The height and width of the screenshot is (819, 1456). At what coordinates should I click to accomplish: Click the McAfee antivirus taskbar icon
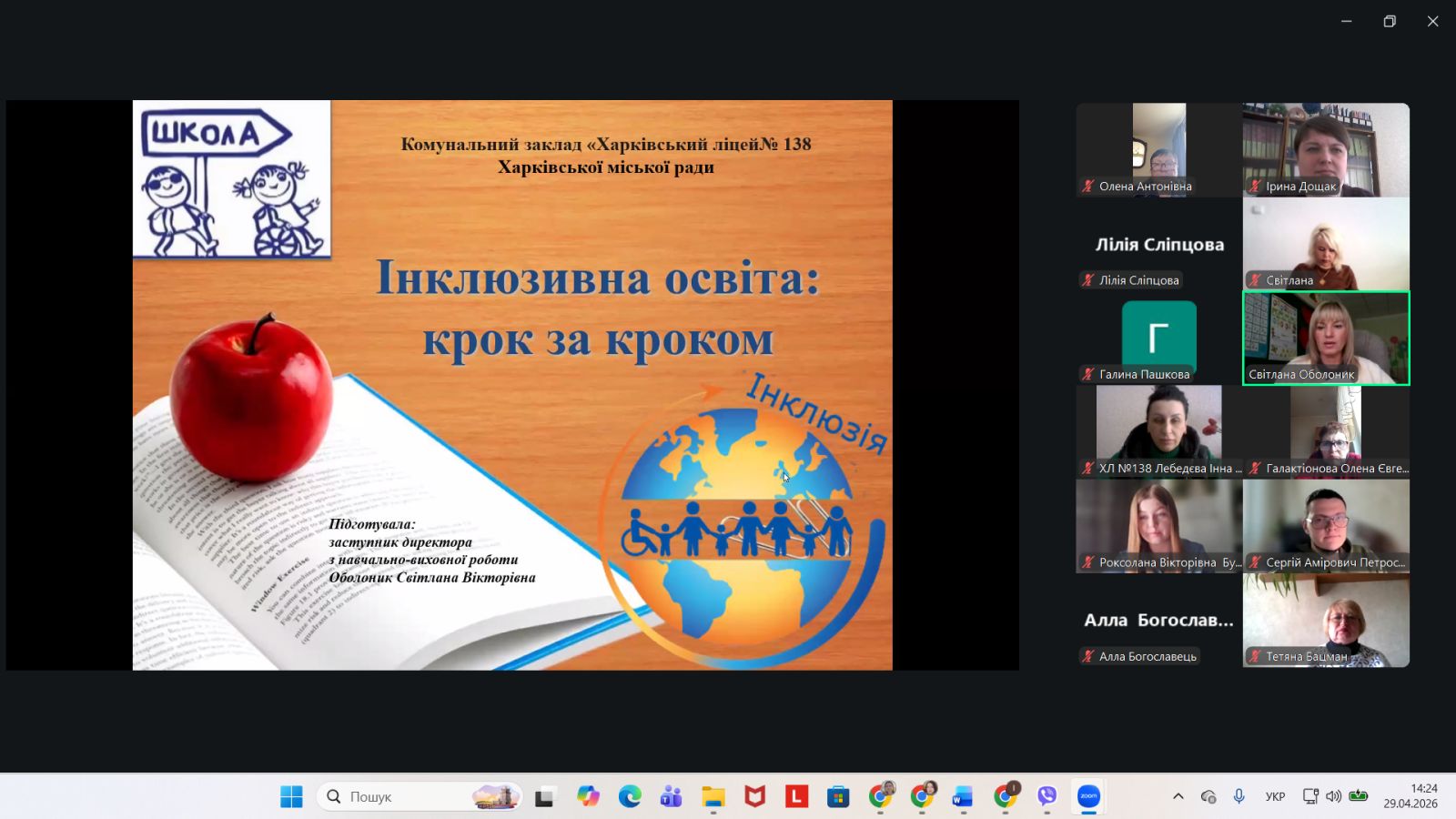[754, 797]
